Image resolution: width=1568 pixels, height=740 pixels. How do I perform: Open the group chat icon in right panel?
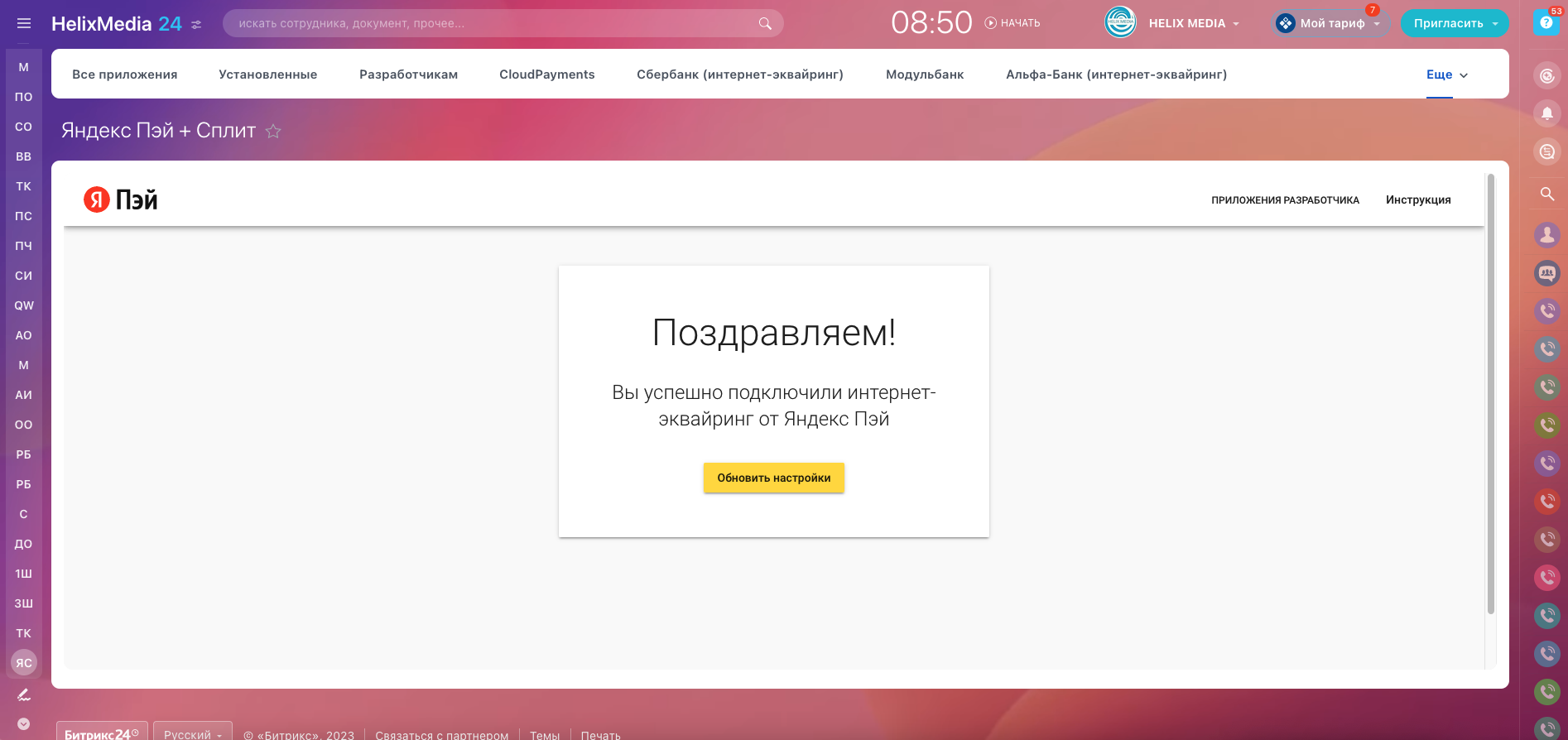(1546, 272)
